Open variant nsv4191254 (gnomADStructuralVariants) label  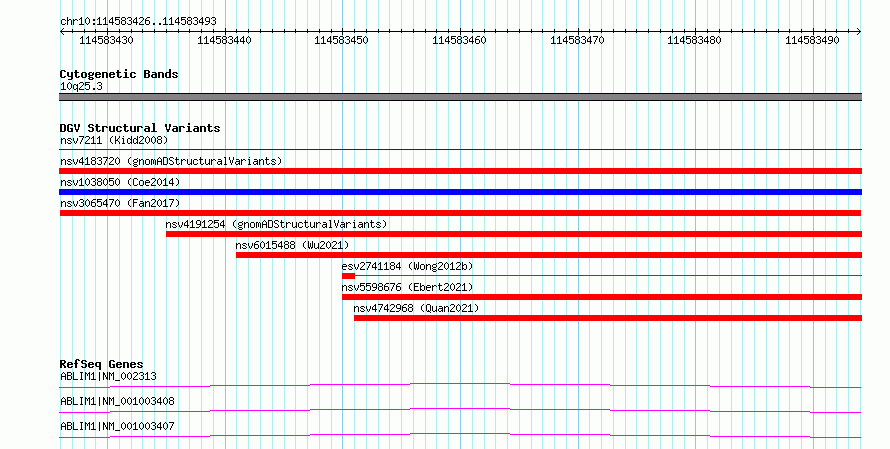(276, 224)
